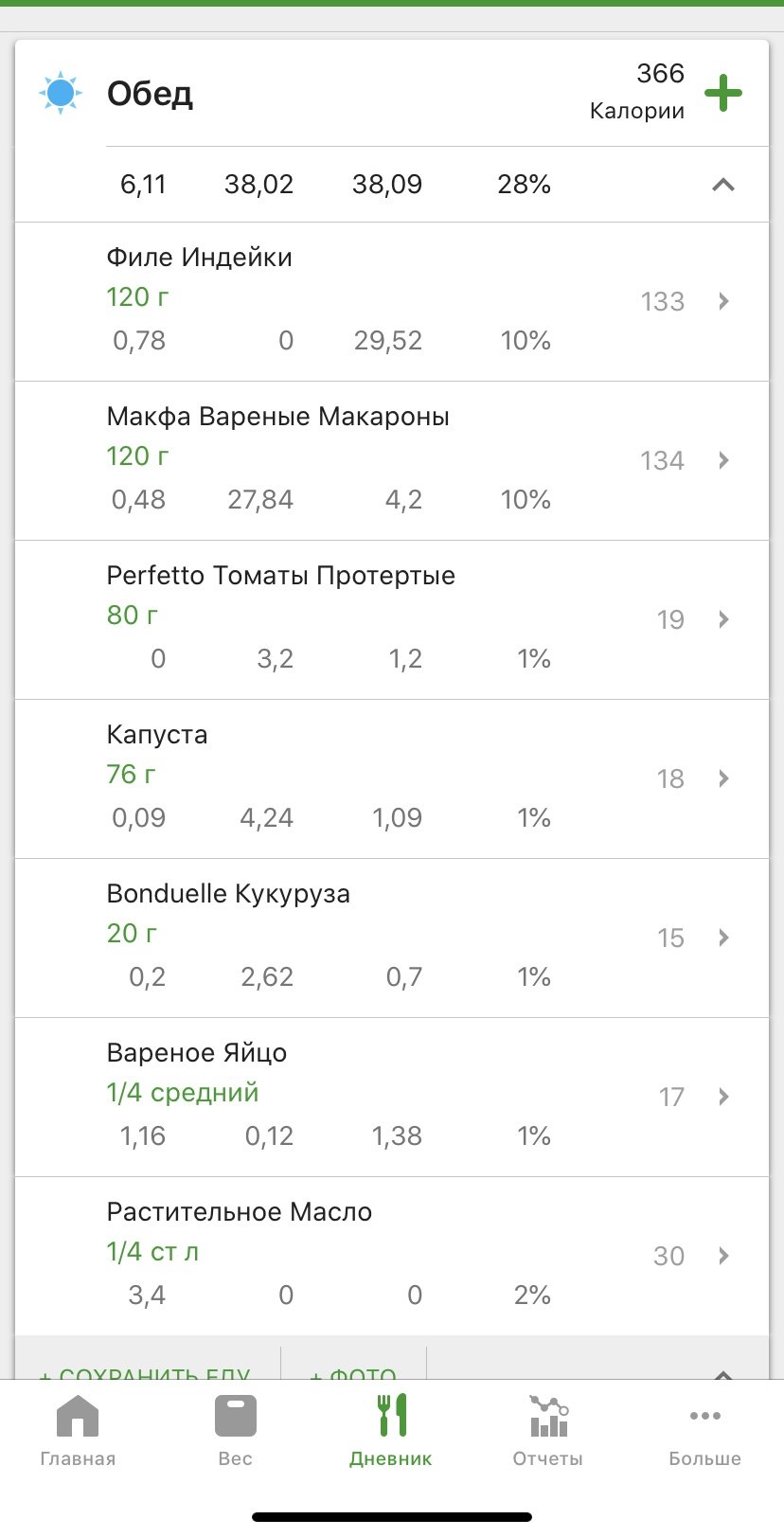This screenshot has width=784, height=1537.
Task: Open the Больше more menu
Action: [705, 1430]
